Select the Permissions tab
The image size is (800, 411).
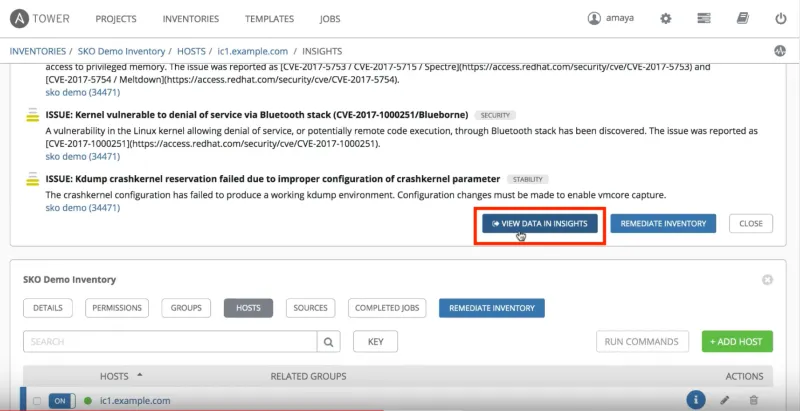pos(116,308)
